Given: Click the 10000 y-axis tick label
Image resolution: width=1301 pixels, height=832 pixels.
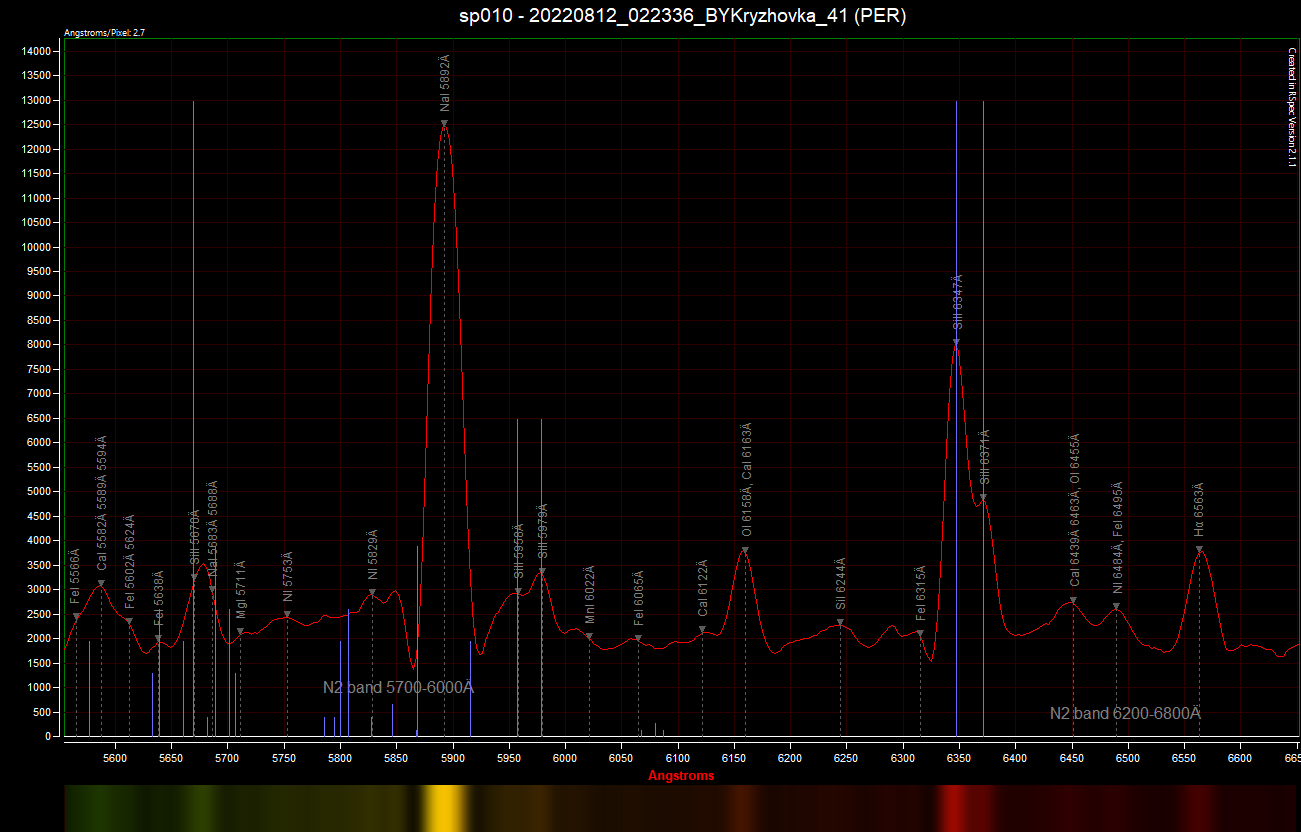Looking at the screenshot, I should pos(37,247).
